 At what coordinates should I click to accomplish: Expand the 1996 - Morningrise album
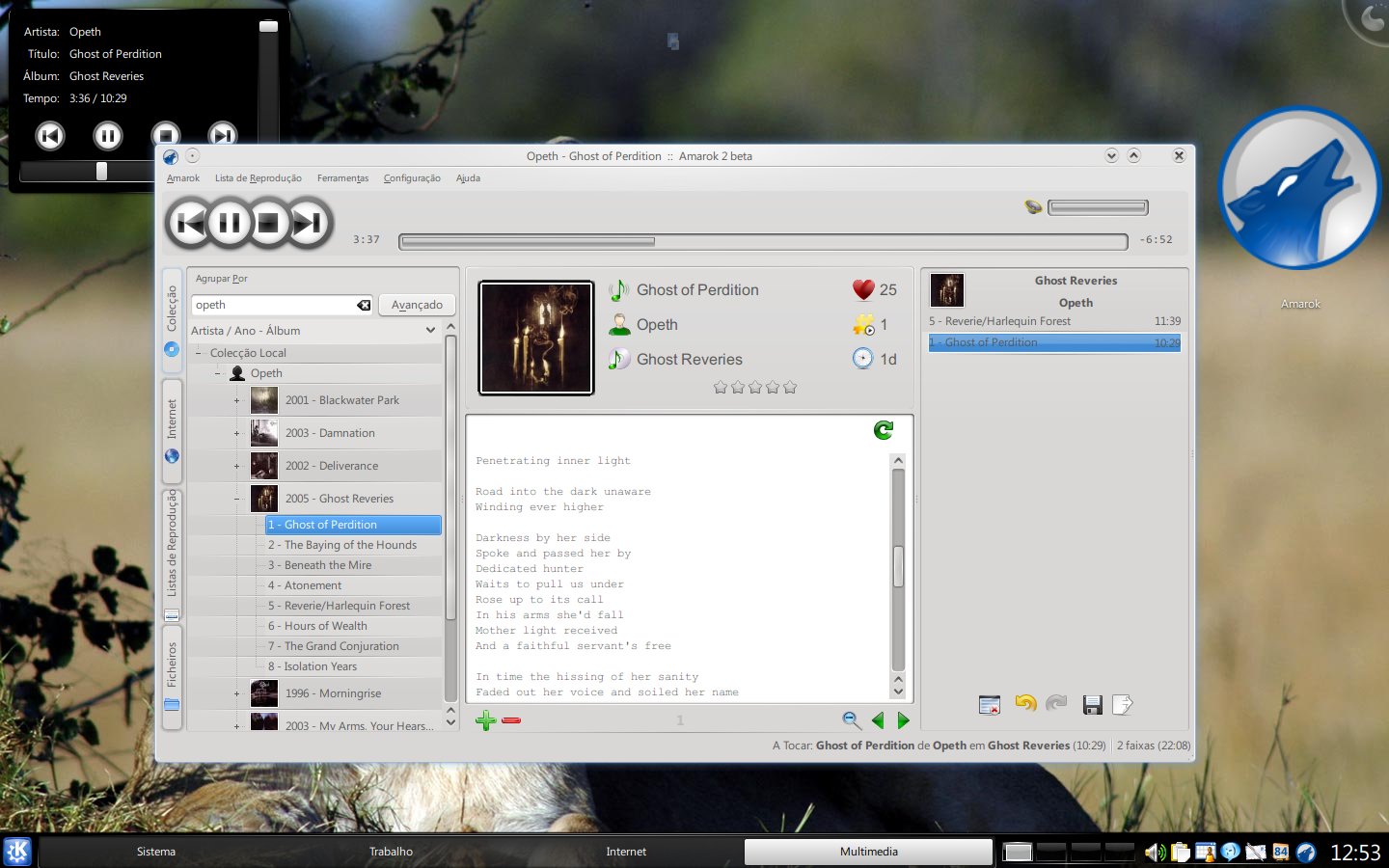(236, 693)
